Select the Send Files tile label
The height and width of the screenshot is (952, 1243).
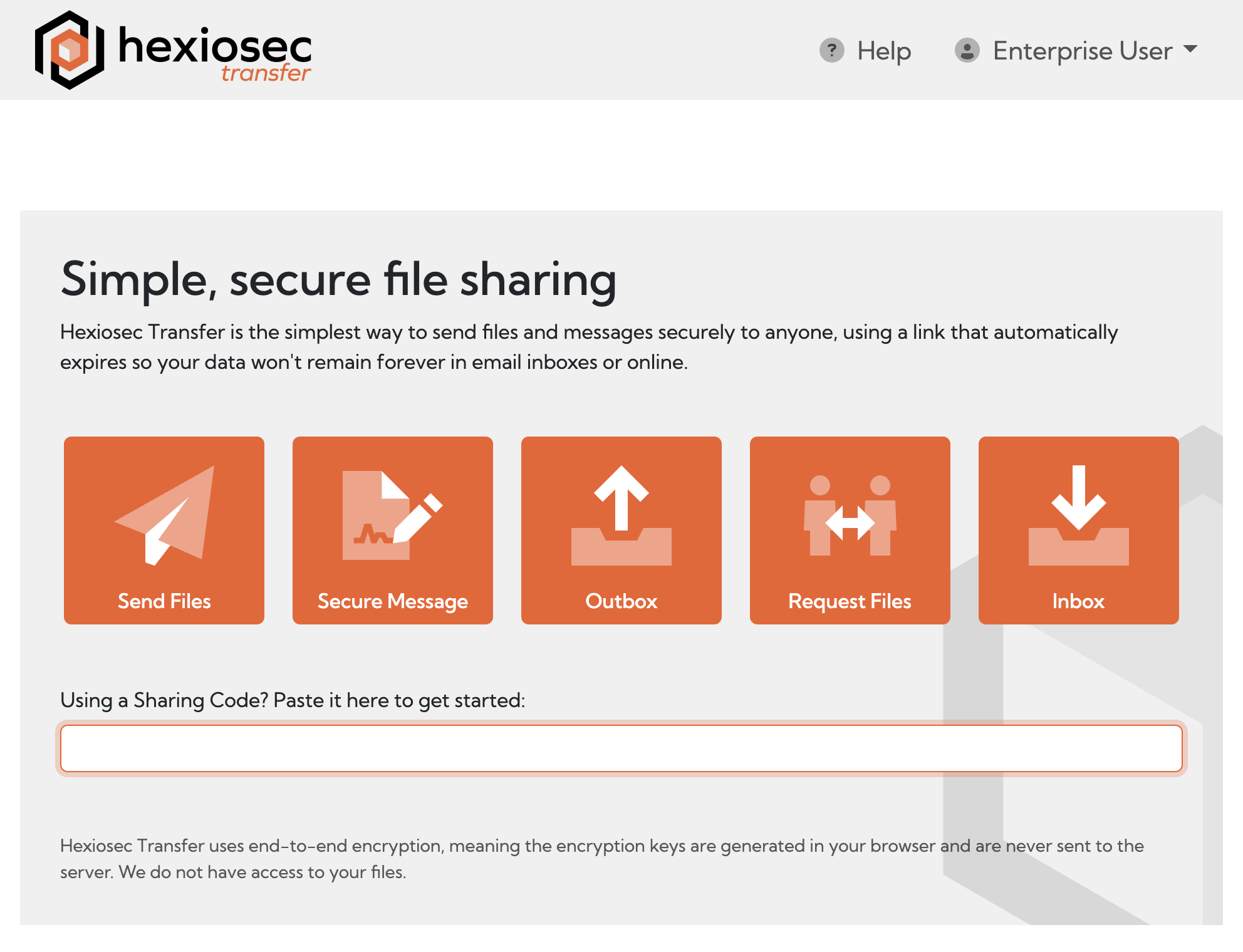(164, 601)
